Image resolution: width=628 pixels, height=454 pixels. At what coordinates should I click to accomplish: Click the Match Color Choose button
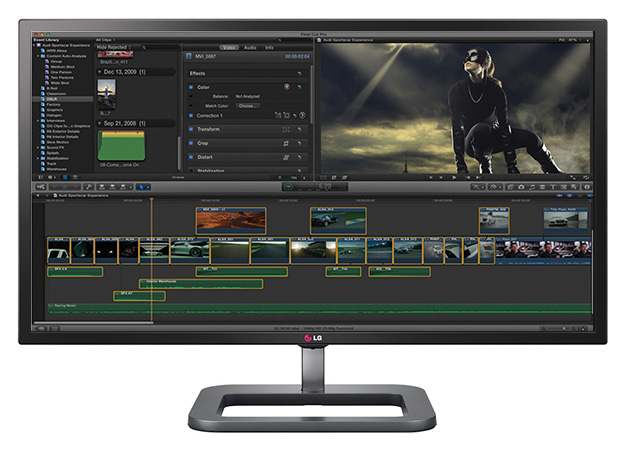[247, 105]
